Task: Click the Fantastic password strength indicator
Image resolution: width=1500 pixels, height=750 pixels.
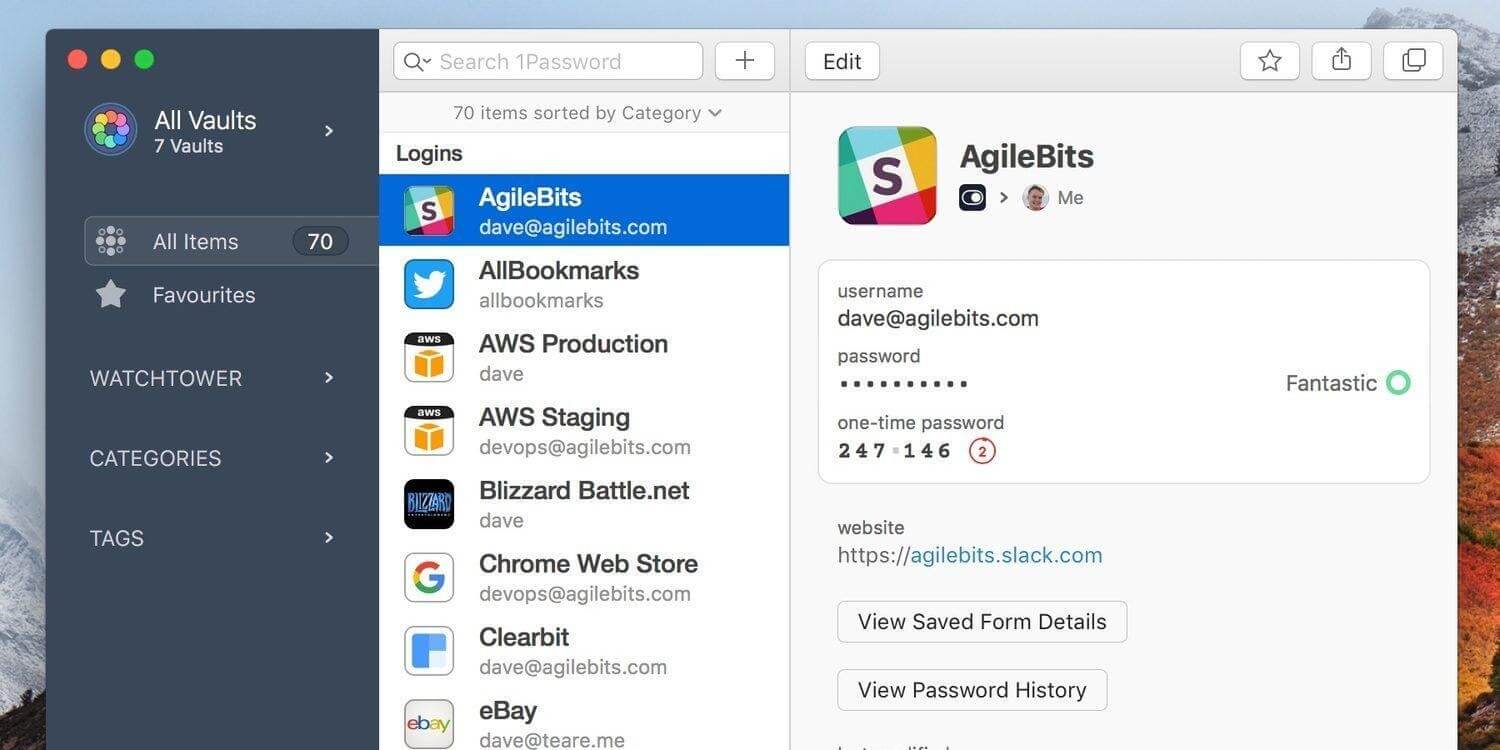Action: [1347, 382]
